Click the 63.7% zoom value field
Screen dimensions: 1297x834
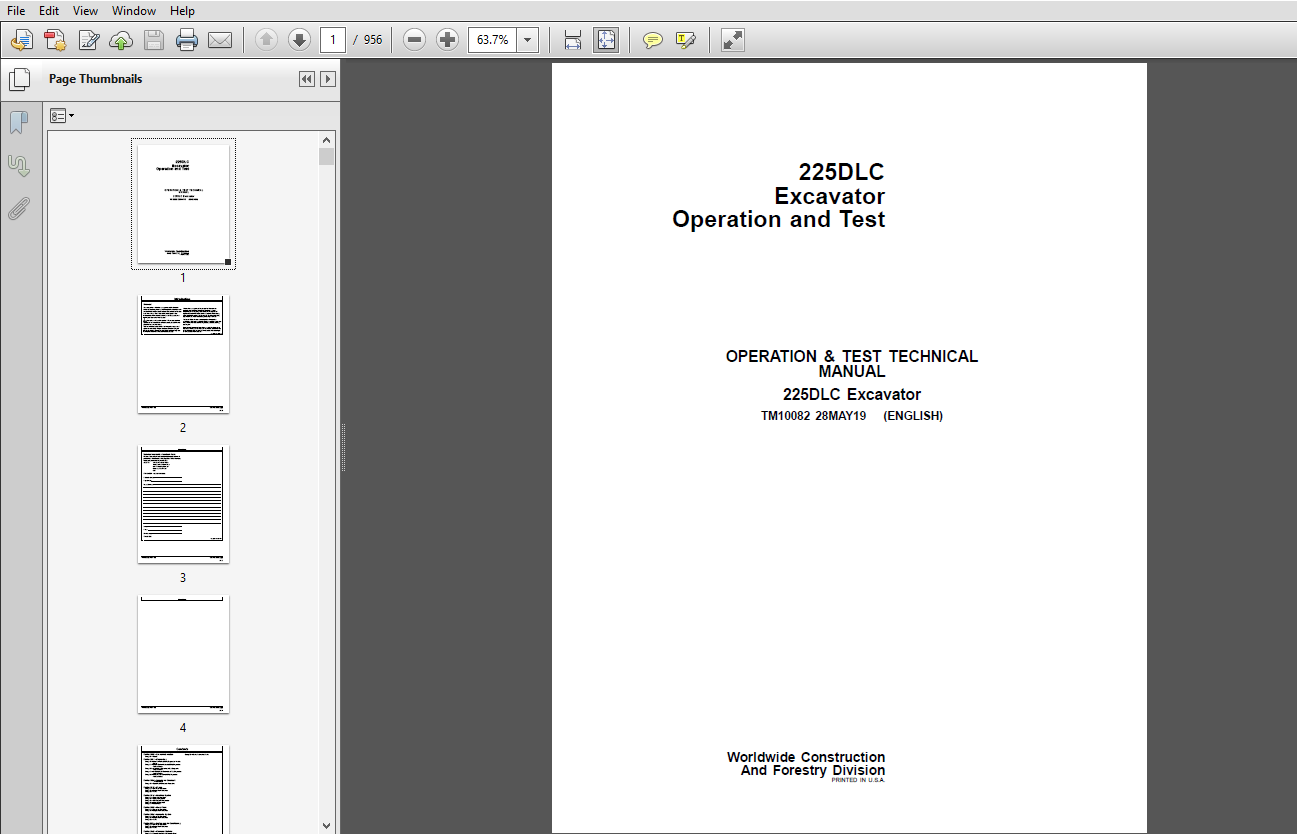point(492,40)
